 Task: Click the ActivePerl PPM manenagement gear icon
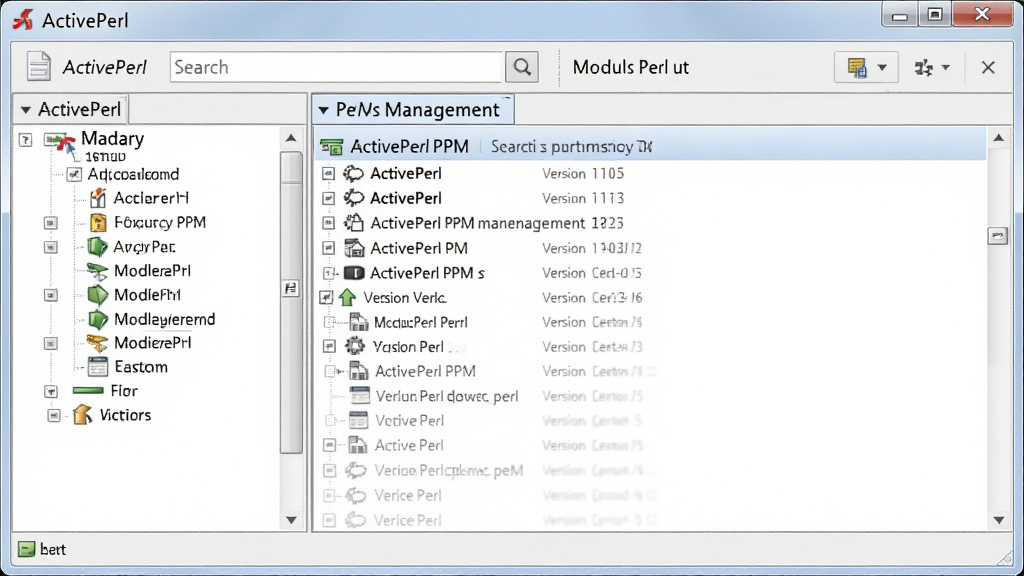point(354,223)
